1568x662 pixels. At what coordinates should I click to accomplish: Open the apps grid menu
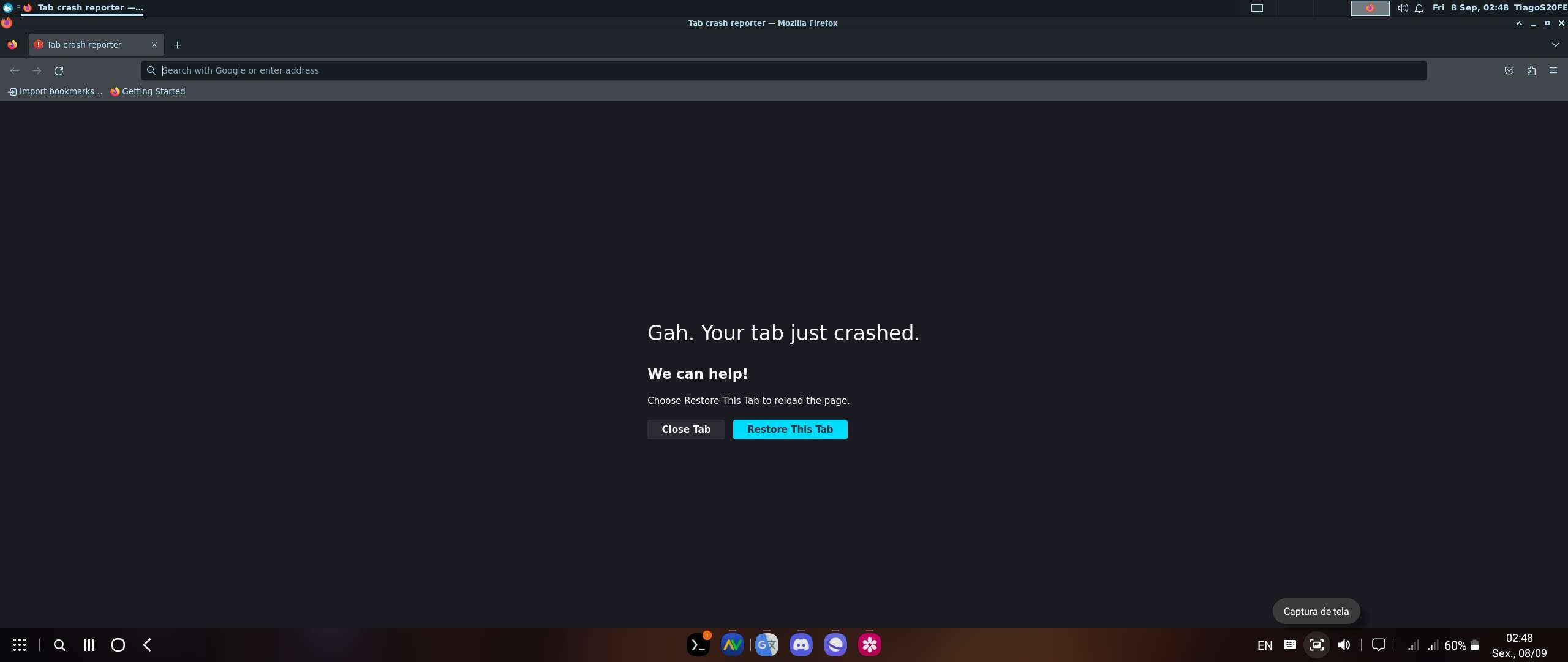click(20, 644)
